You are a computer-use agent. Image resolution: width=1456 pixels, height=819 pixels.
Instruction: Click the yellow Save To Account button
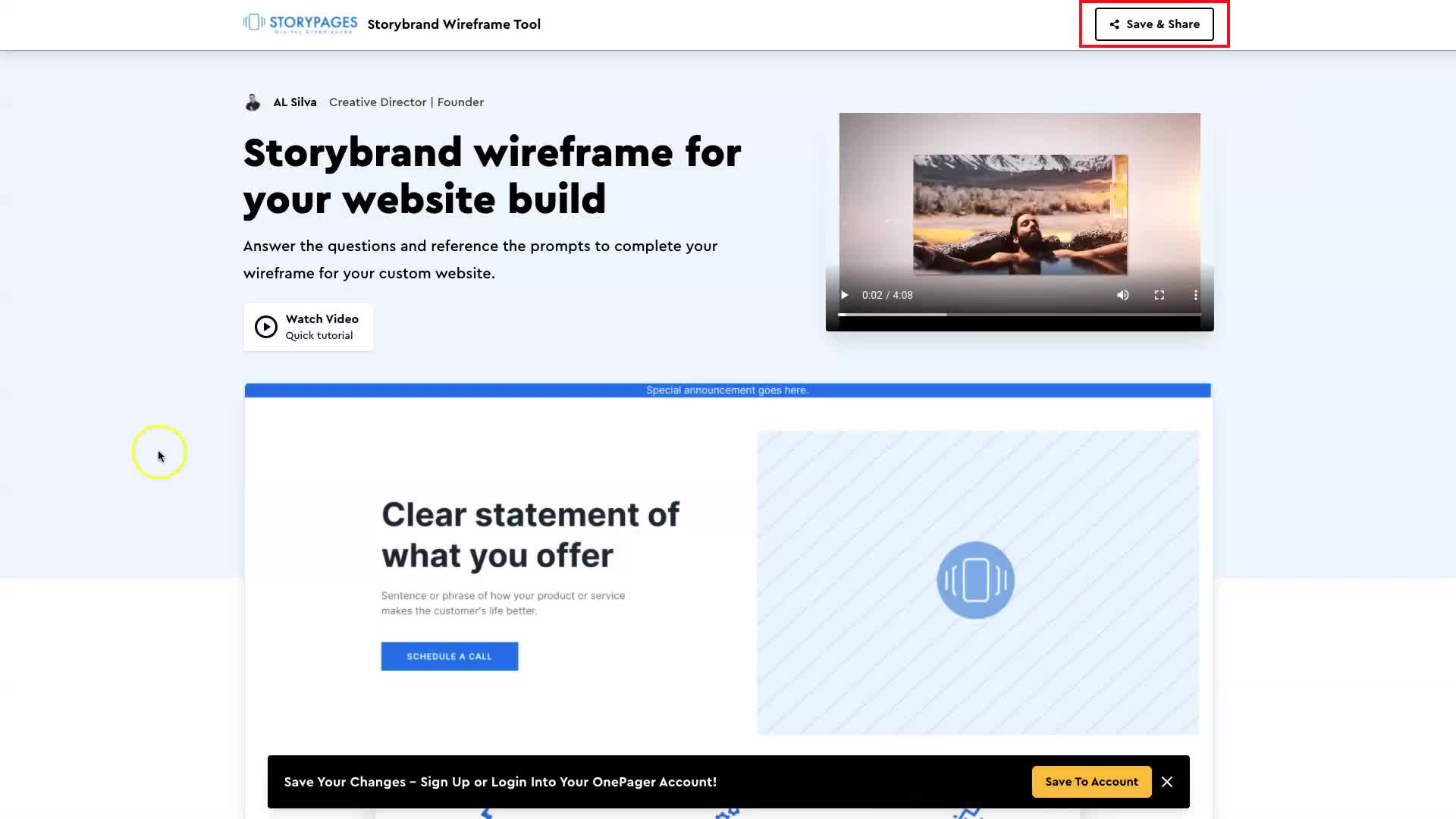[1091, 782]
